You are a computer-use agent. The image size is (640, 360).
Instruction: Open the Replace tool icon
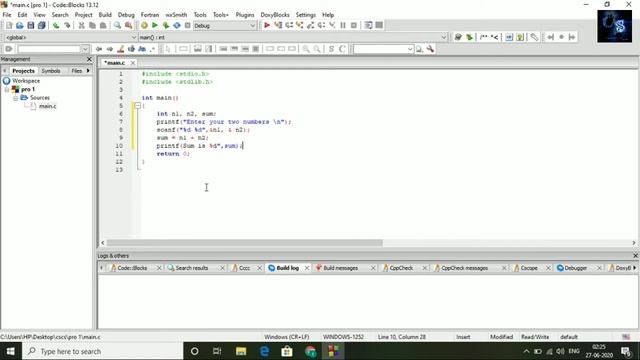[129, 25]
